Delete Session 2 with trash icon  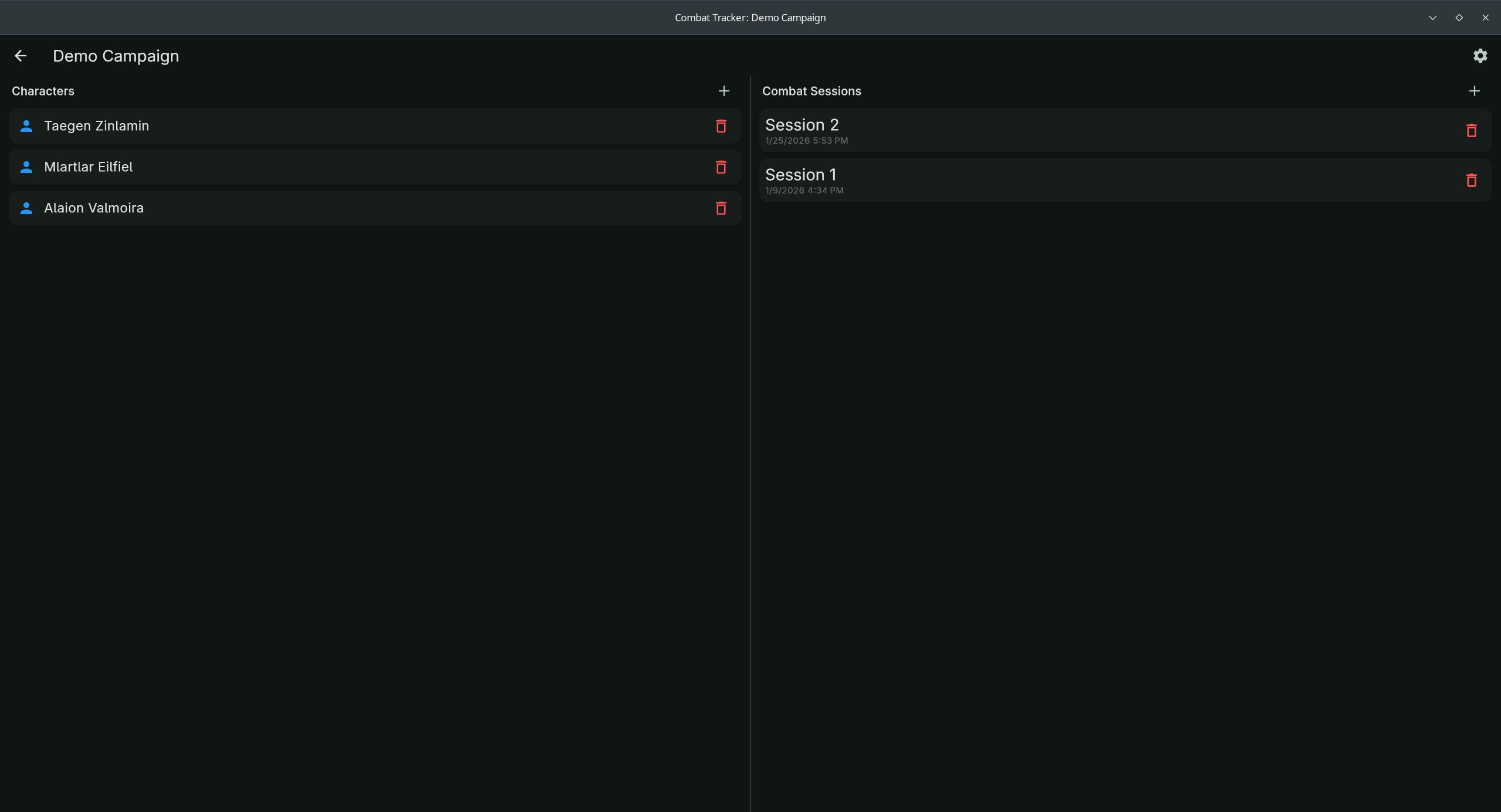click(1471, 130)
